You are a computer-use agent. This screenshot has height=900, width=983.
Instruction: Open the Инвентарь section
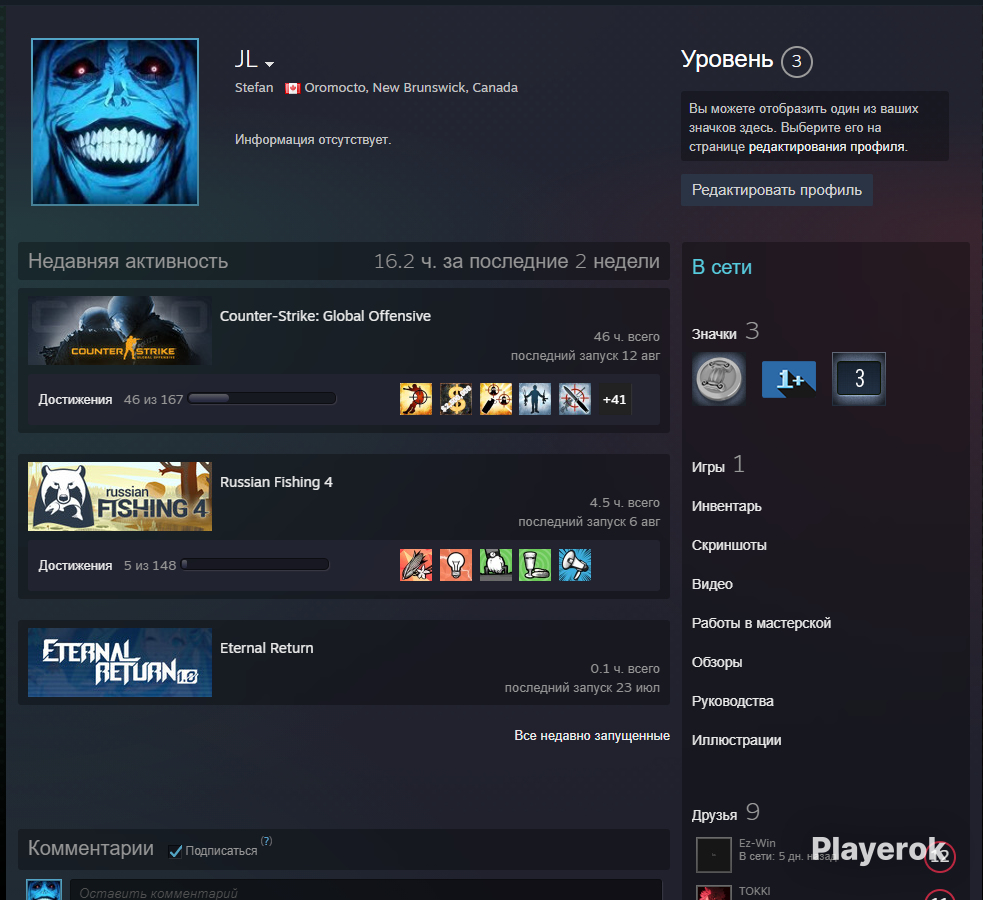[x=727, y=506]
